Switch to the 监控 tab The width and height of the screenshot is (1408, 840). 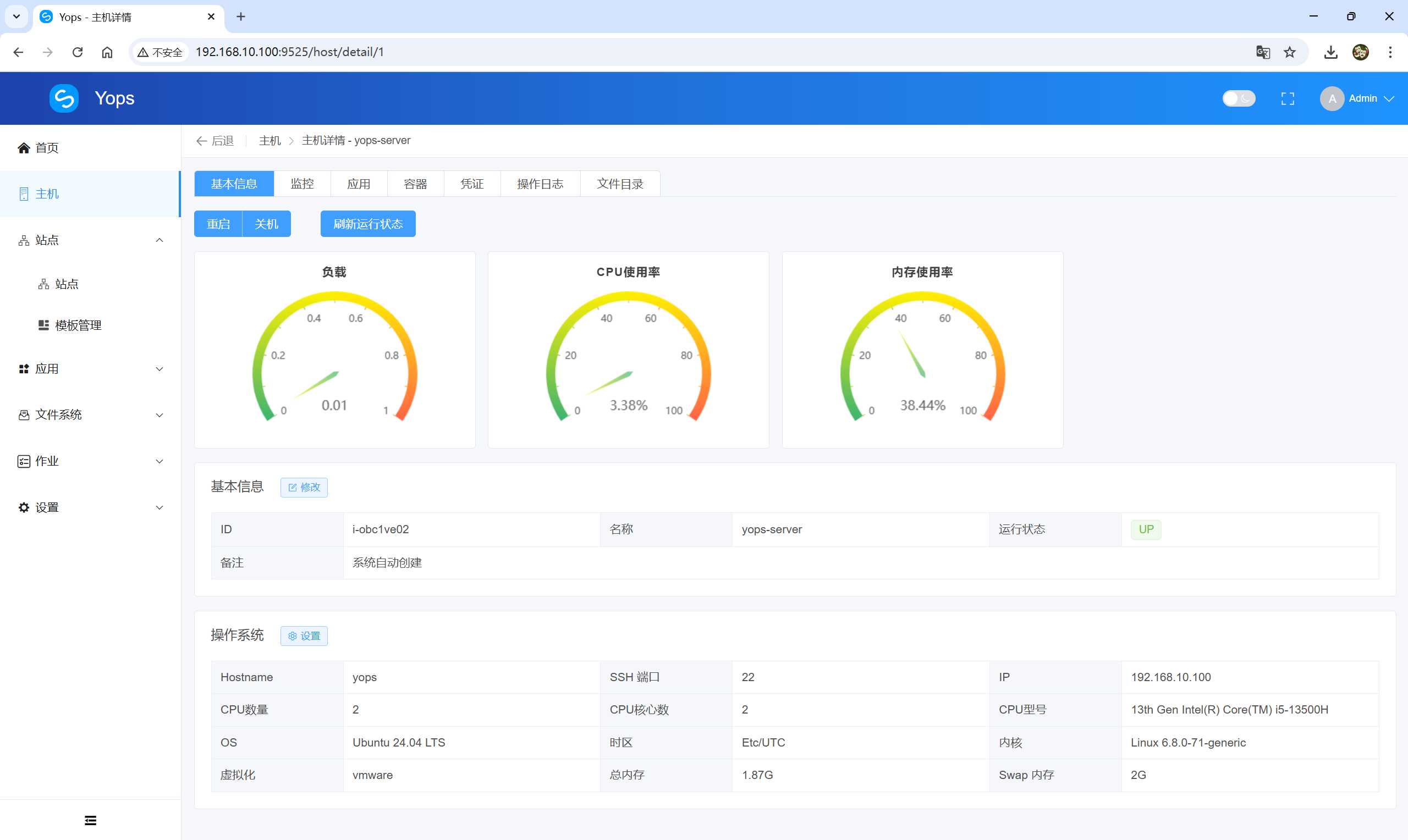(302, 184)
